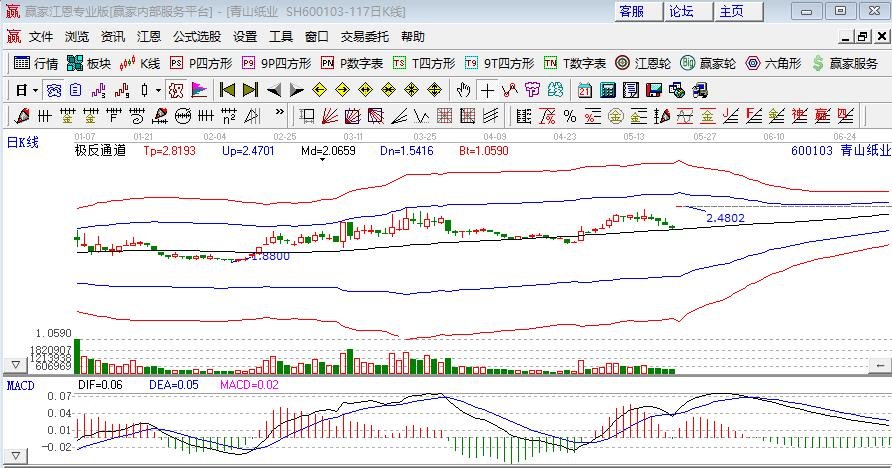892x468 pixels.
Task: Select the circled 金 golden ratio tool
Action: point(616,117)
